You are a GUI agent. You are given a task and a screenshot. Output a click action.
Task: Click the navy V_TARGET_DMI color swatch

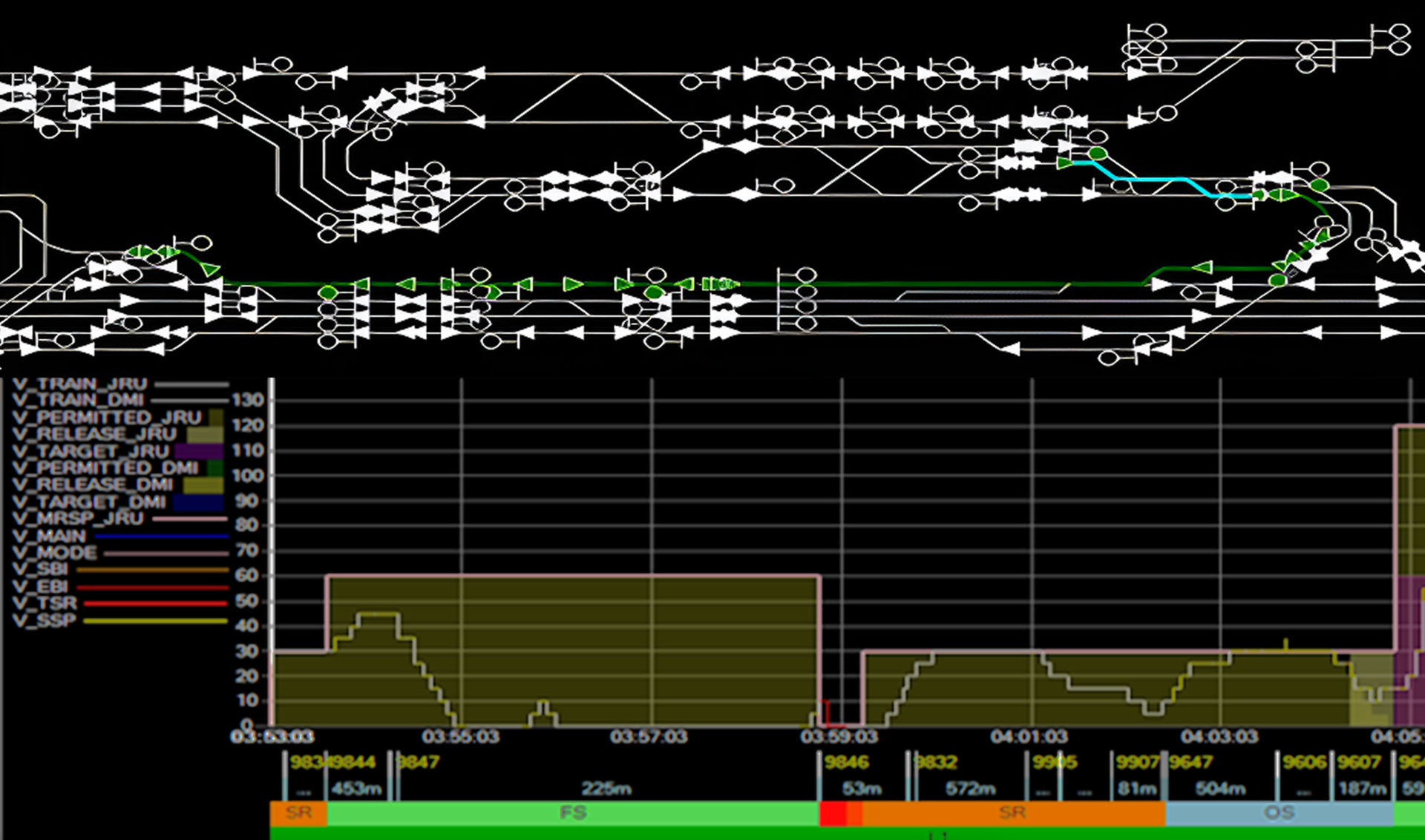click(x=199, y=502)
